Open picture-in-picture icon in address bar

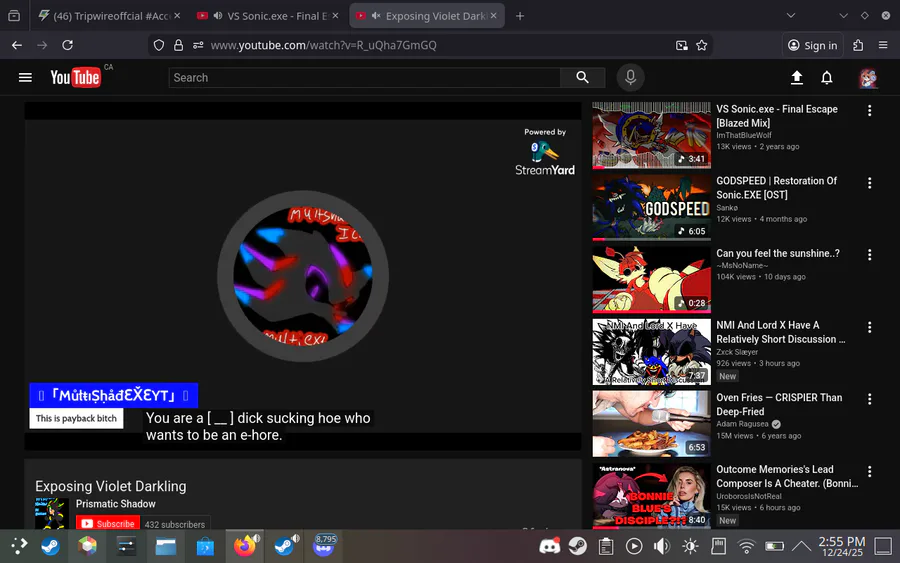click(681, 45)
